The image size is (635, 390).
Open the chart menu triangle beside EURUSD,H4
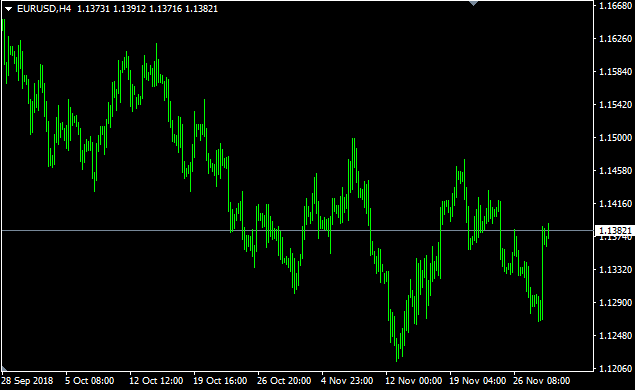click(9, 9)
